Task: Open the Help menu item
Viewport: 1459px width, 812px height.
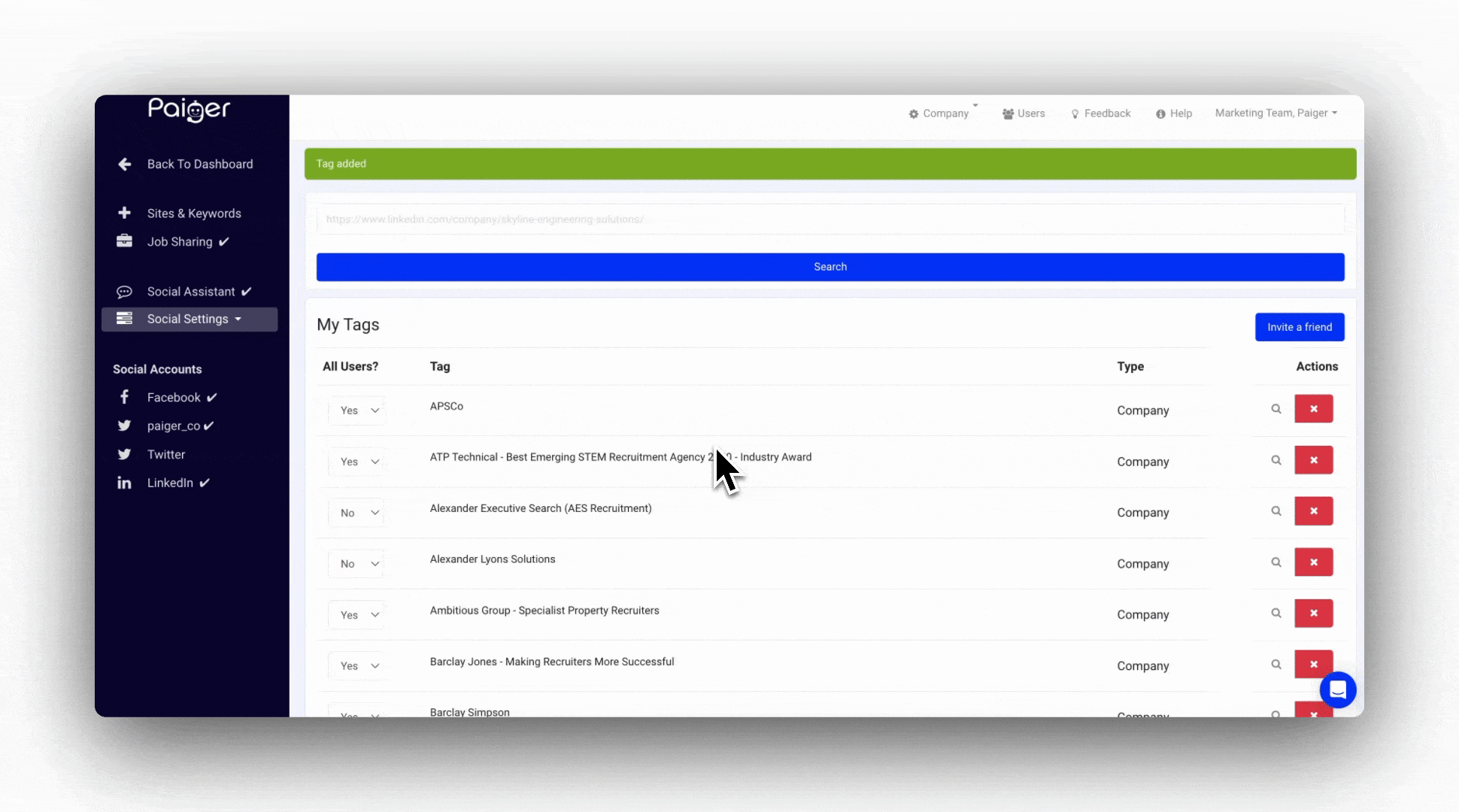Action: (x=1174, y=114)
